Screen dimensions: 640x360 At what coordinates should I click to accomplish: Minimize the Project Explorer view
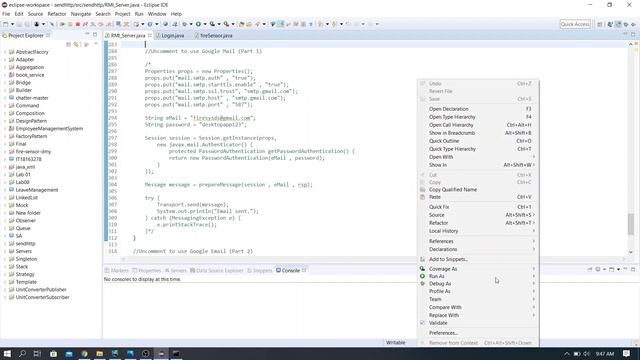tap(87, 35)
